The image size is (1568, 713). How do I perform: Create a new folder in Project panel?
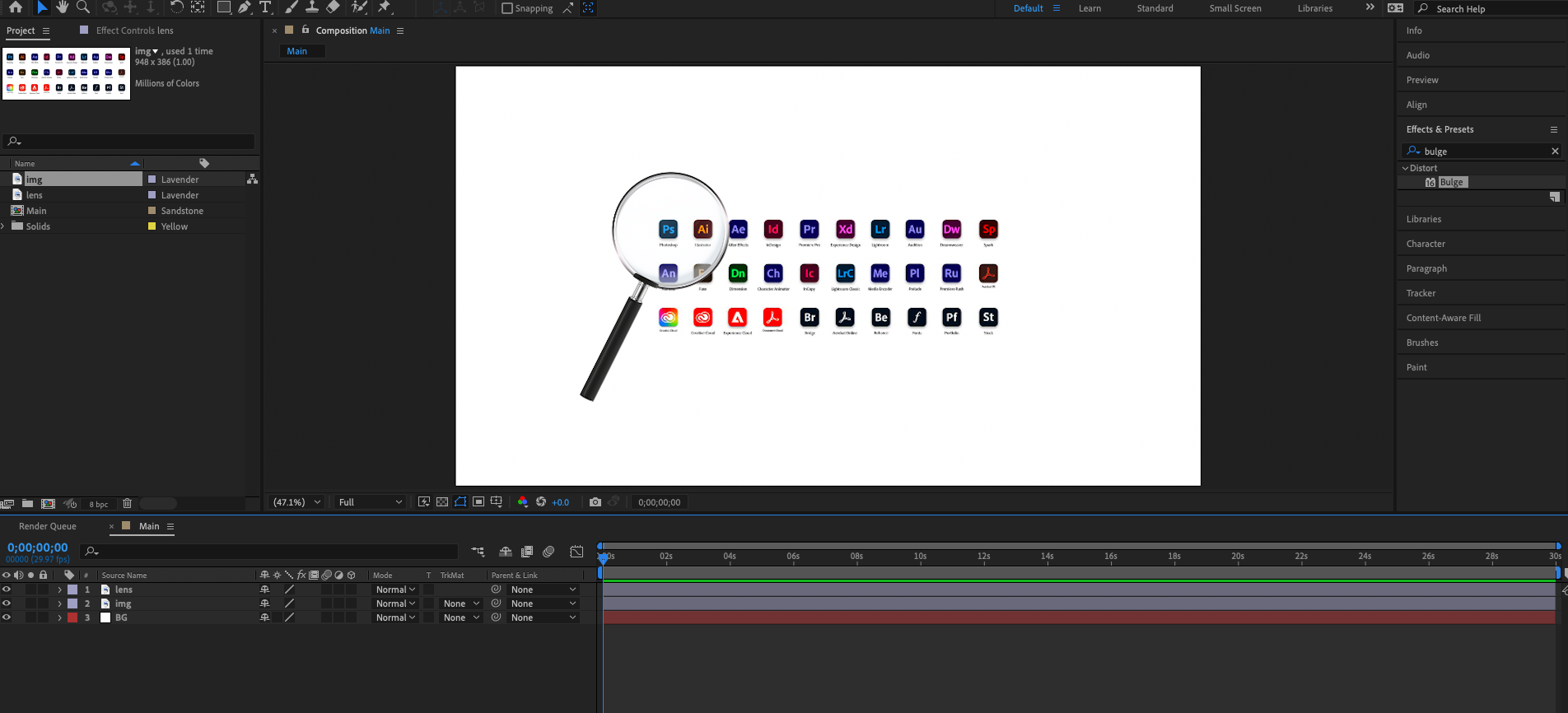[27, 504]
